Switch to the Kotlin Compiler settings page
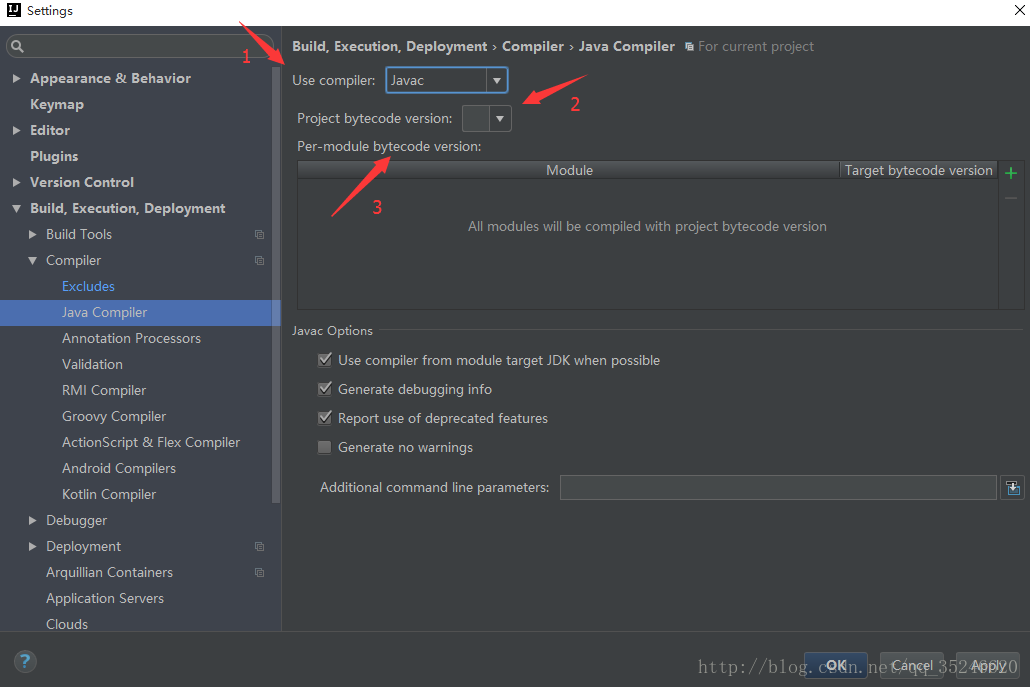 [108, 494]
